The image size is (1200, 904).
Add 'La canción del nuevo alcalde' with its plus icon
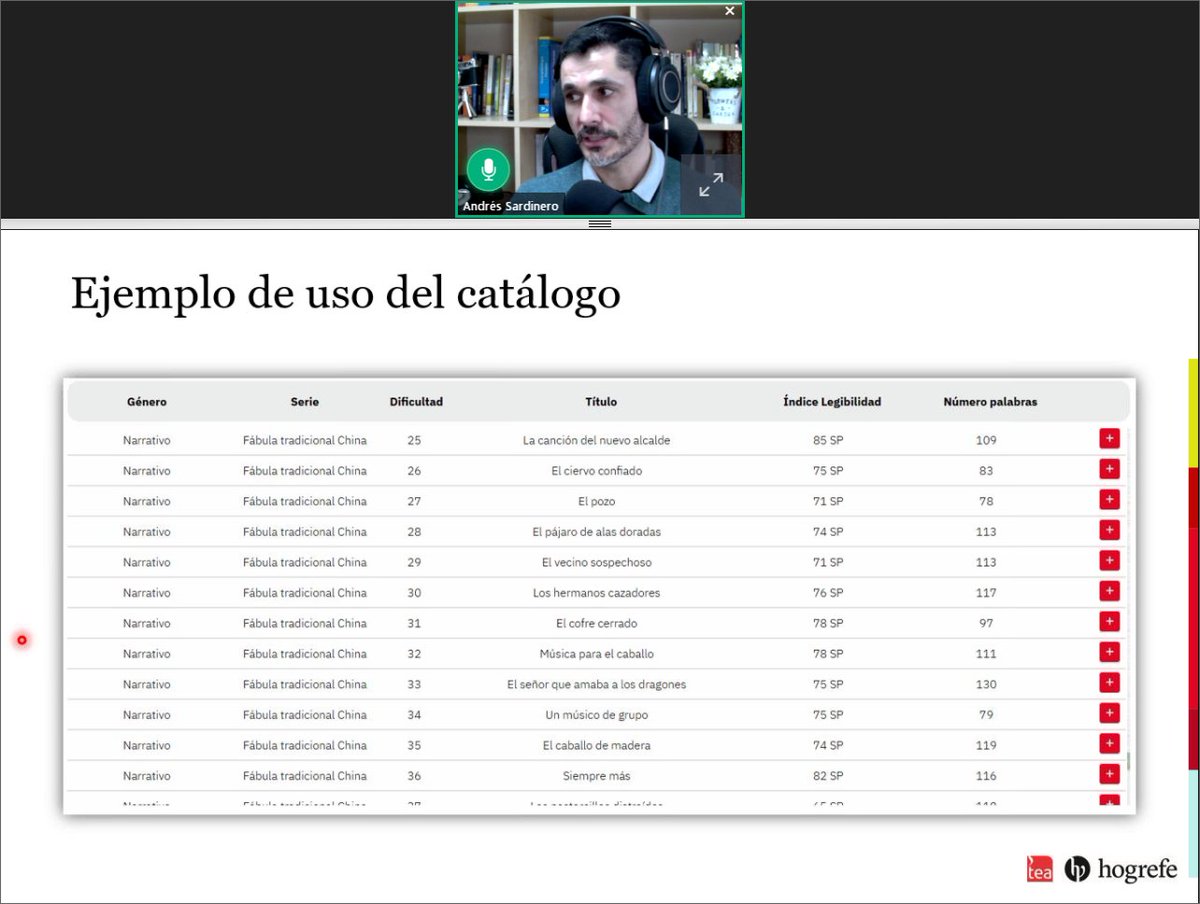(x=1109, y=439)
